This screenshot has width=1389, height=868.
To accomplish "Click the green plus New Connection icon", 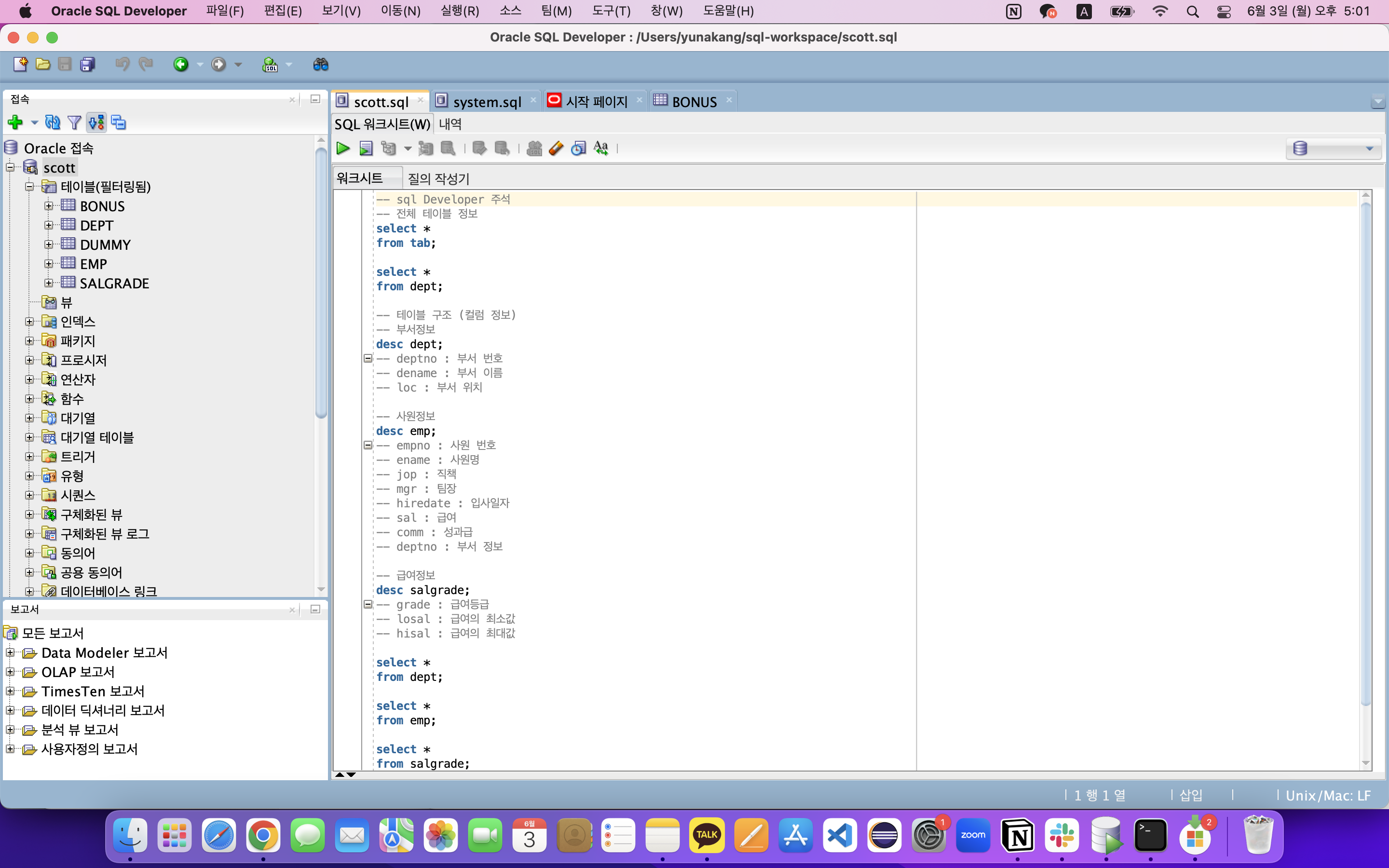I will tap(15, 122).
